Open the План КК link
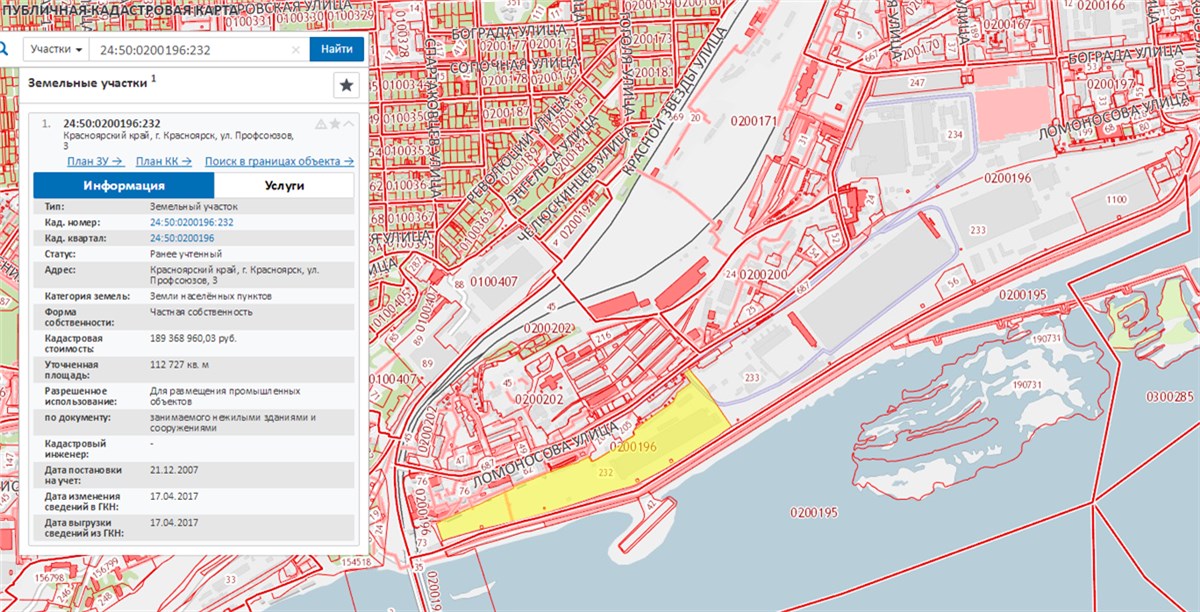The width and height of the screenshot is (1200, 612). click(x=163, y=161)
